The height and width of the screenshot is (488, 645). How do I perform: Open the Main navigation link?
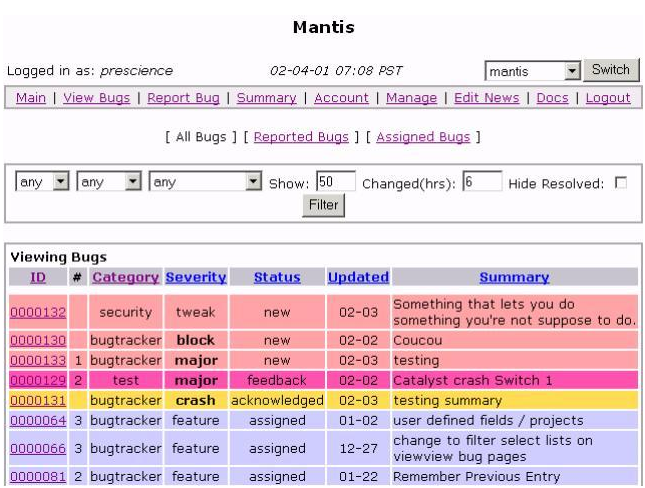point(31,98)
